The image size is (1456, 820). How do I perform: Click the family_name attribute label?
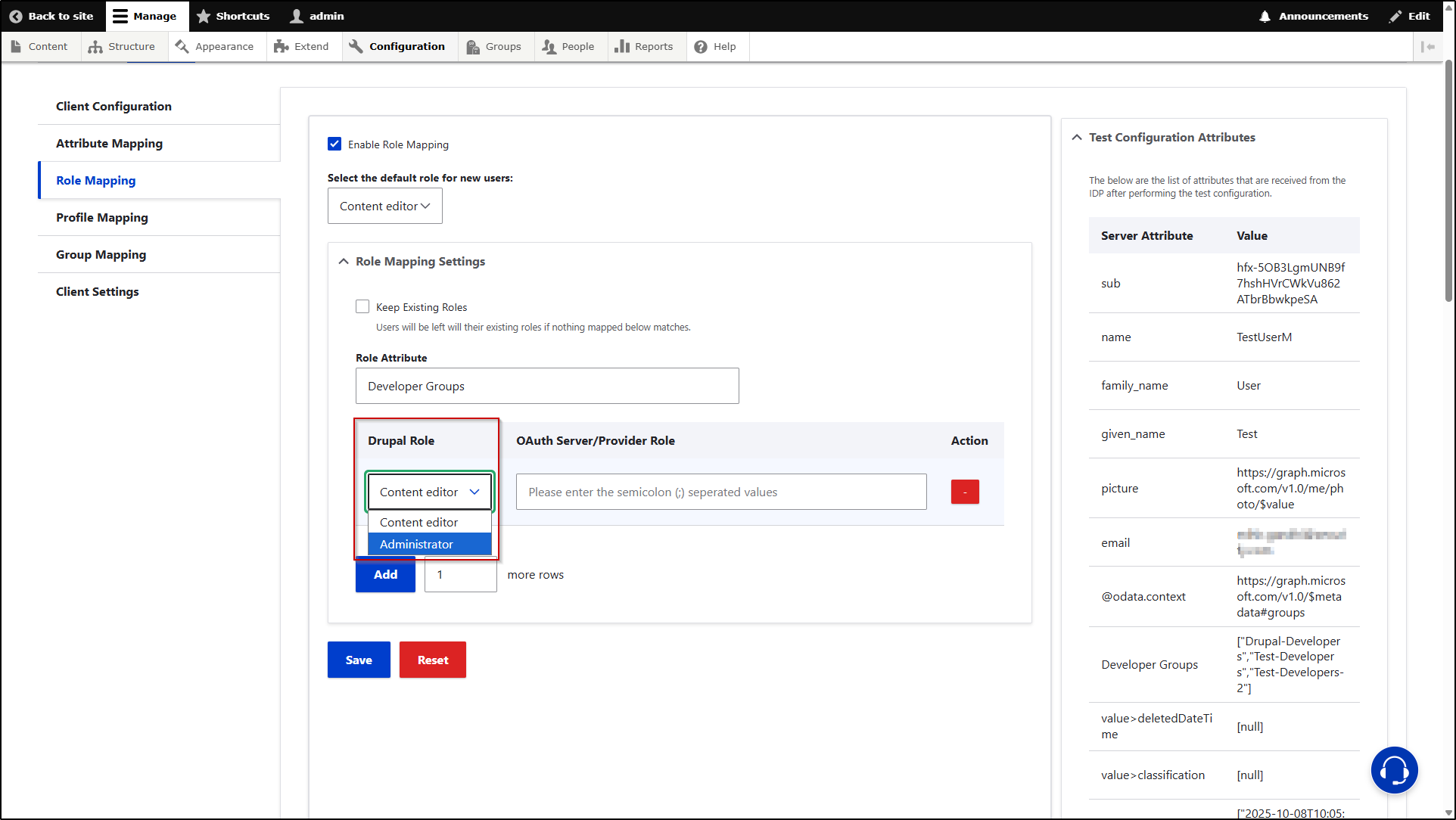[1134, 385]
